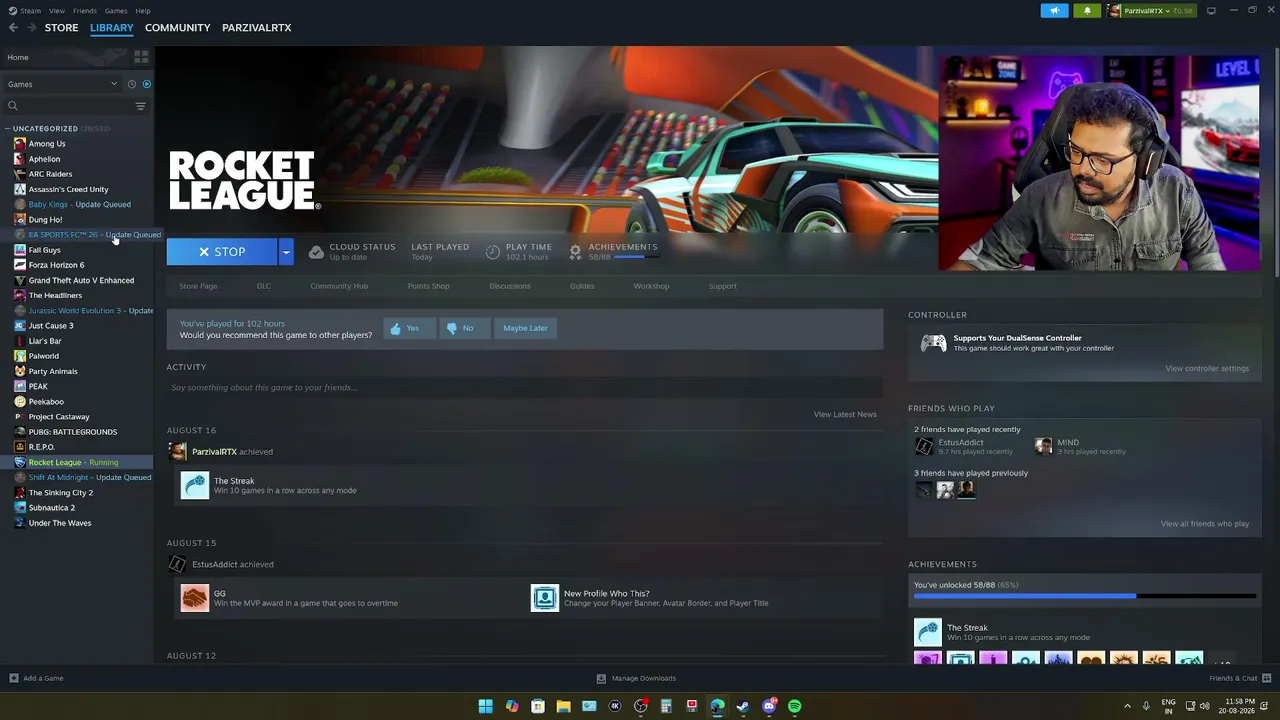Image resolution: width=1280 pixels, height=720 pixels.
Task: Click the Add a Game plus icon
Action: 13,678
